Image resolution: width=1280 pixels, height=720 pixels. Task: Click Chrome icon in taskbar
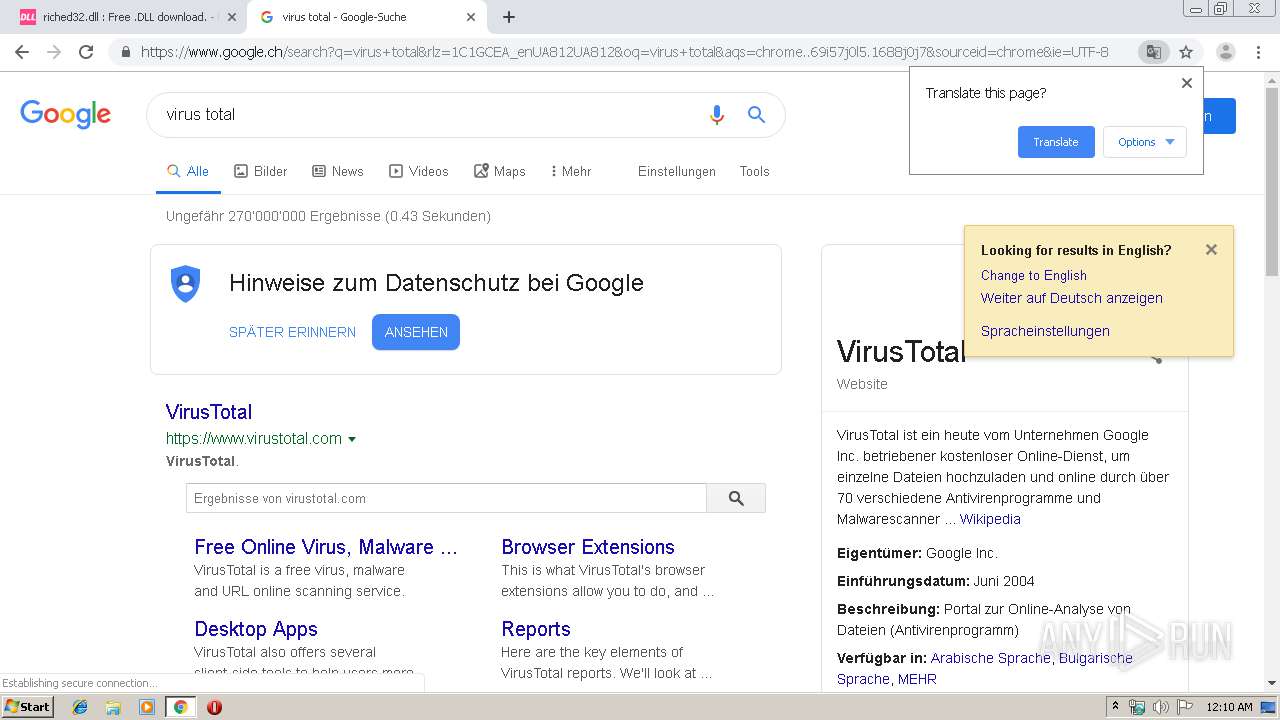click(180, 707)
